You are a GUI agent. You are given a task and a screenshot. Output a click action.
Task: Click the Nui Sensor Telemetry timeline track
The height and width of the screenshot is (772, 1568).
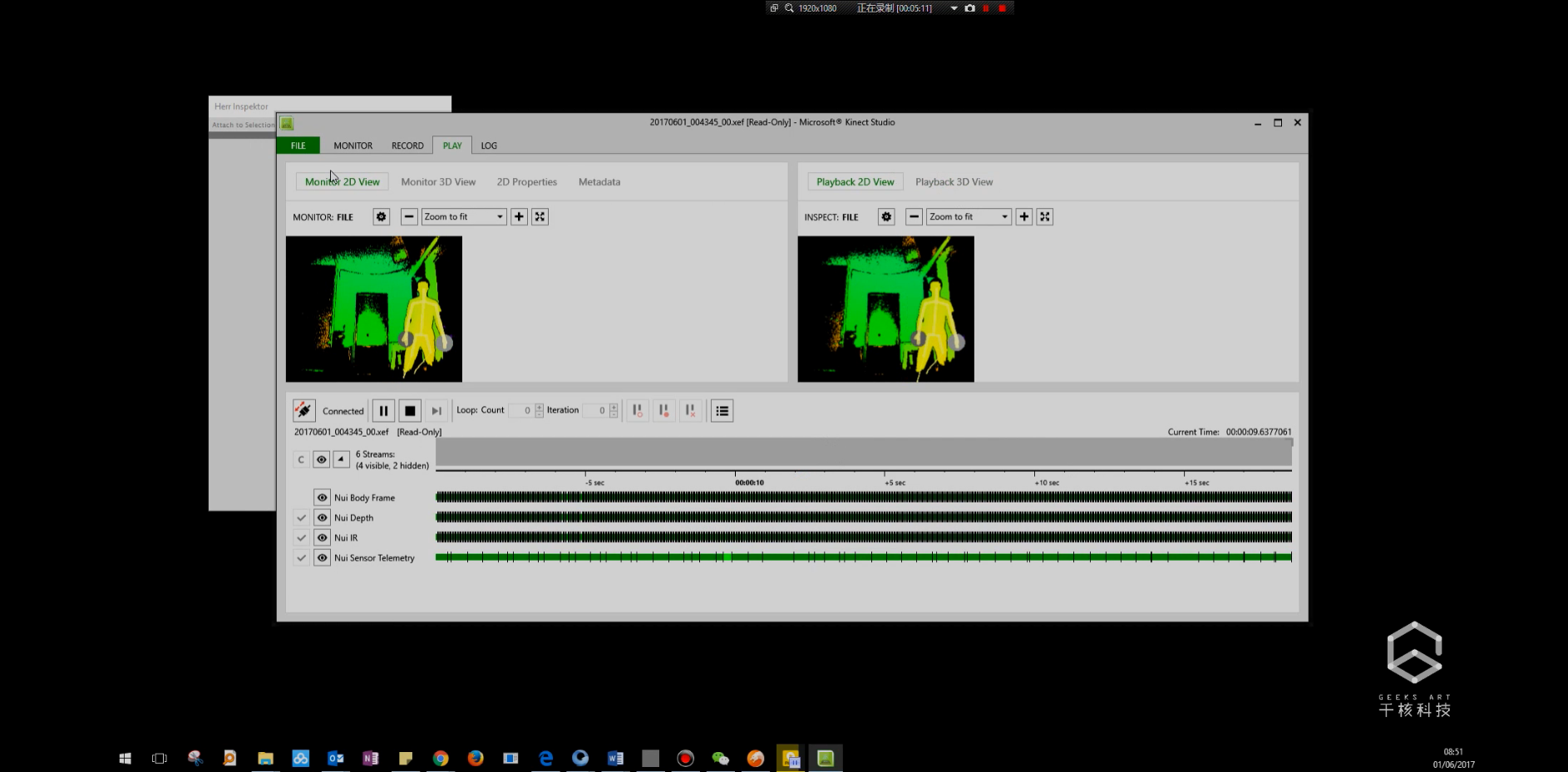tap(864, 557)
